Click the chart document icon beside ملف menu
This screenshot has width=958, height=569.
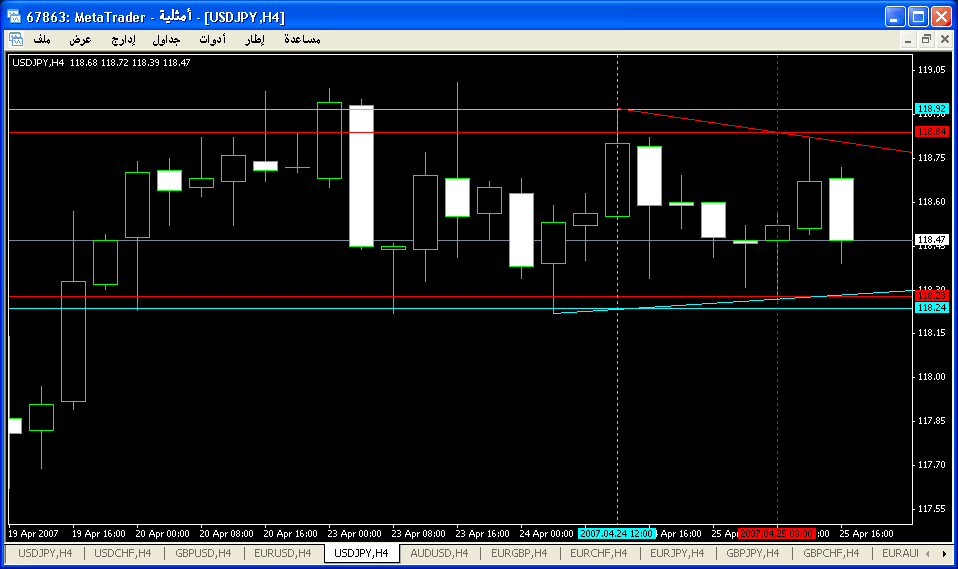tap(16, 39)
